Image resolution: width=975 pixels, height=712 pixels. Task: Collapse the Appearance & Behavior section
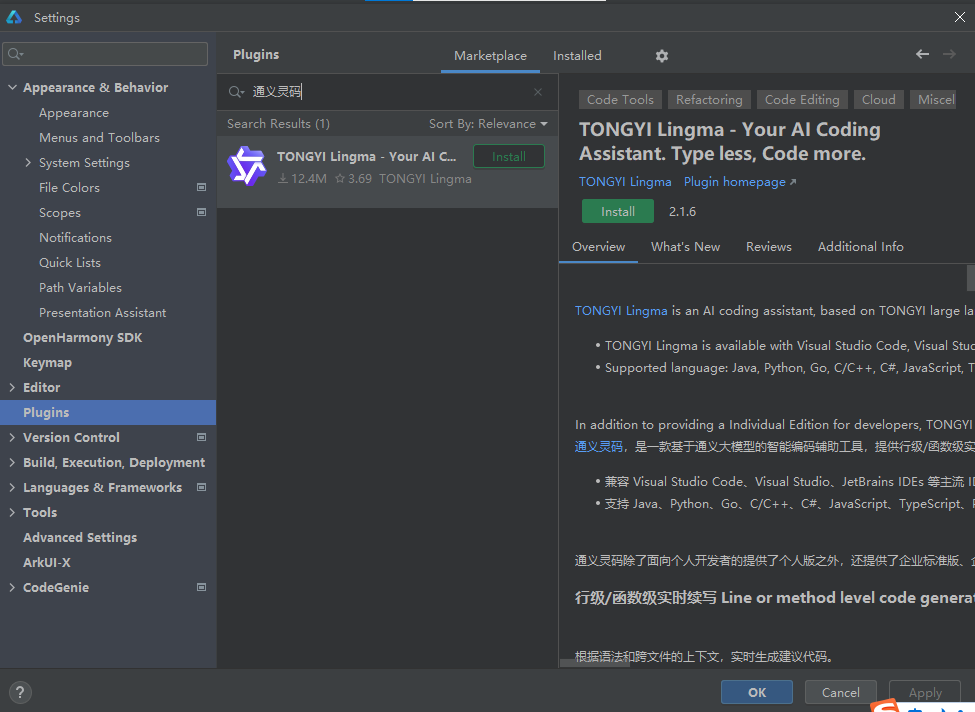tap(12, 88)
